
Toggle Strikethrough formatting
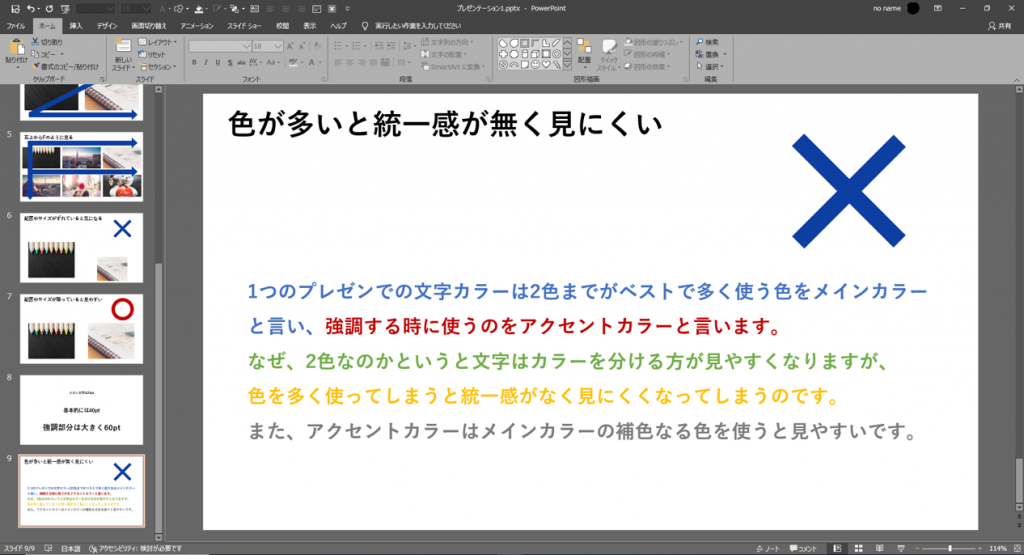pos(242,63)
